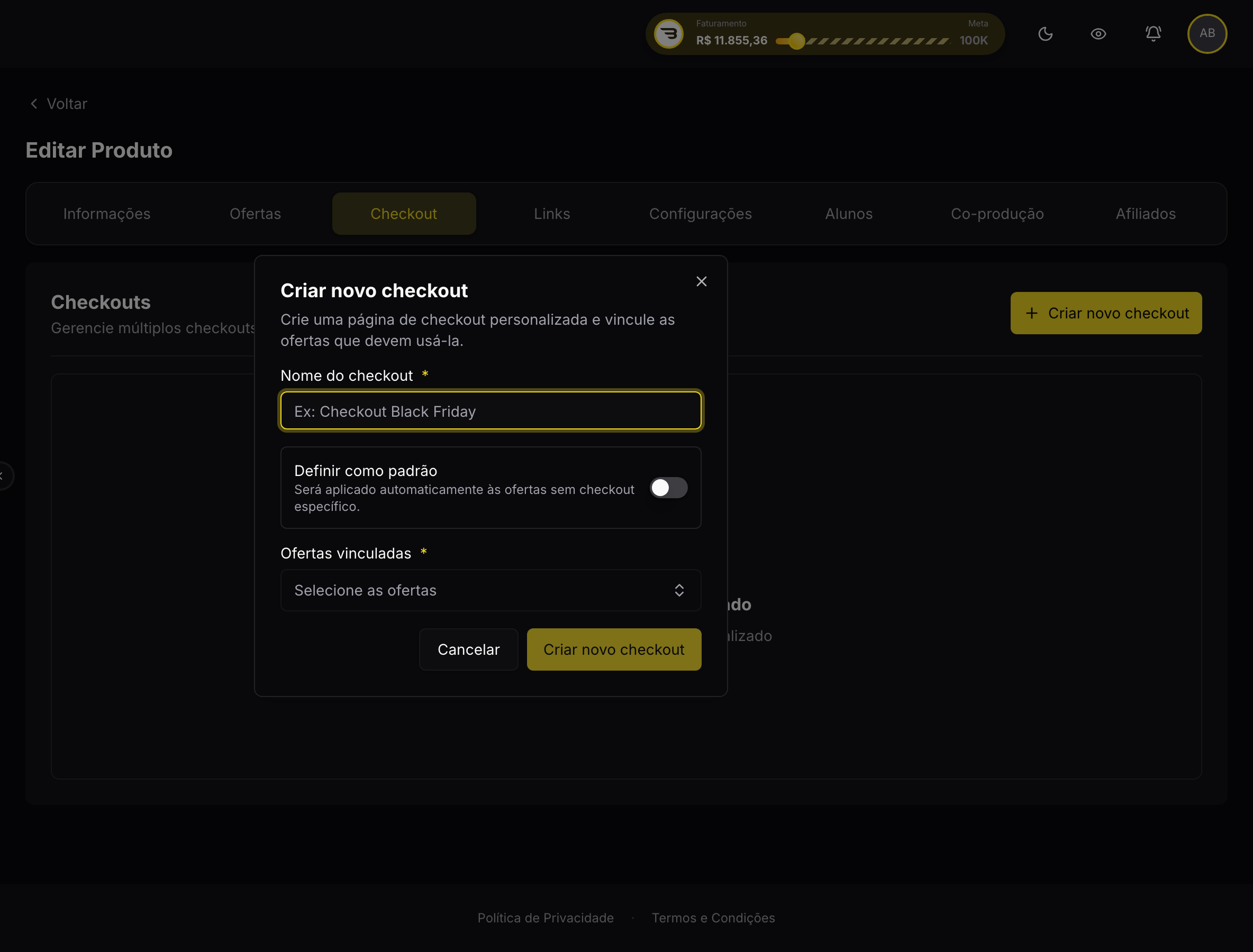Switch to the Alunos tab
This screenshot has width=1253, height=952.
click(849, 214)
